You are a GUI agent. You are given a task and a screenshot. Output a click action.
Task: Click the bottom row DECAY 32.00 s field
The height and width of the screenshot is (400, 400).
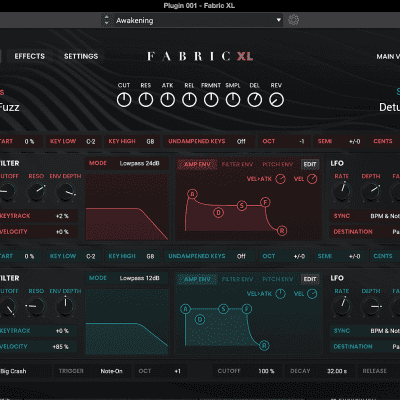(319, 371)
